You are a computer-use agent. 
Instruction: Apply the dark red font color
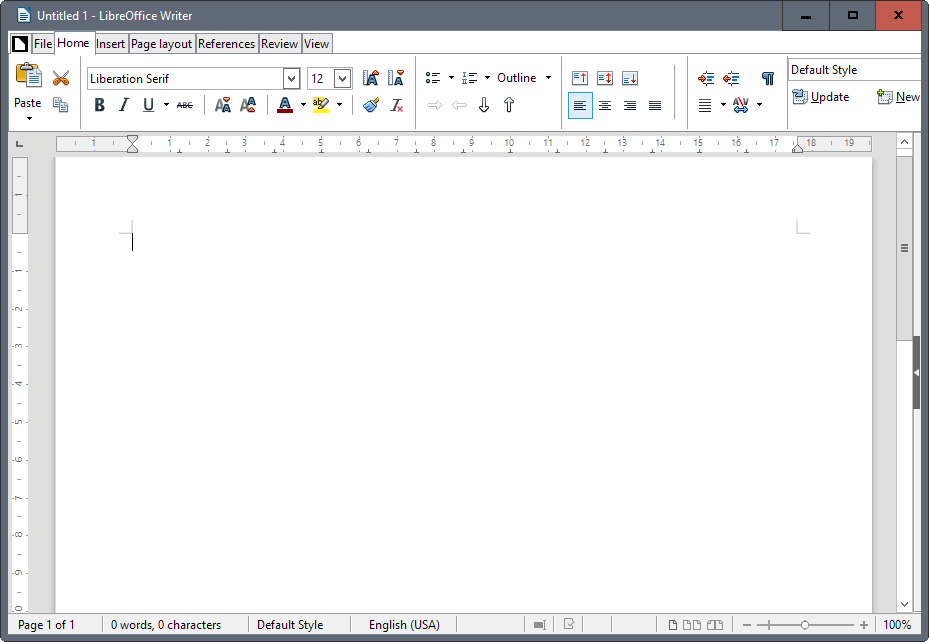(285, 105)
